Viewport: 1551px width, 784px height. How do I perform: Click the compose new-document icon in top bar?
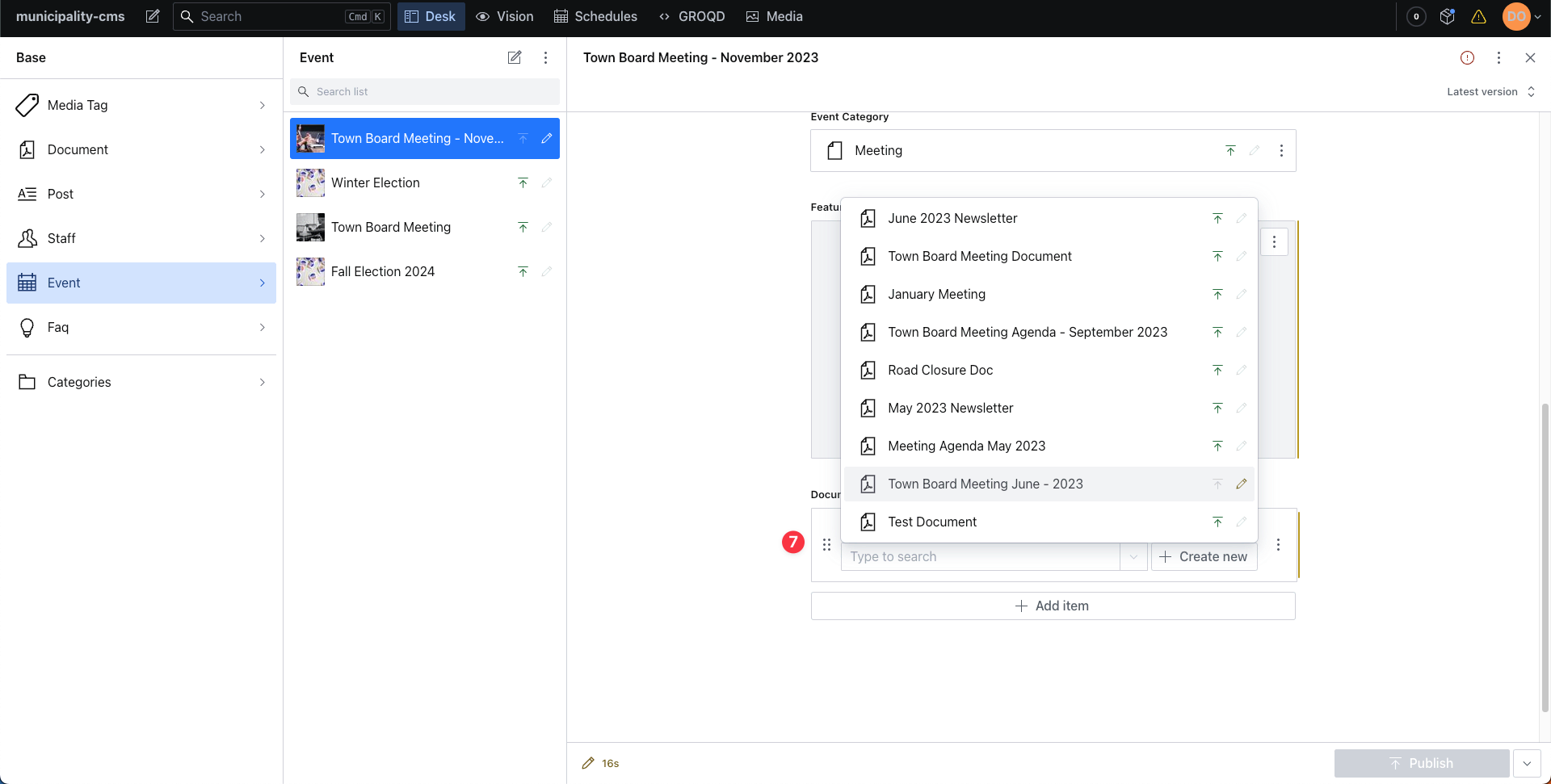point(152,16)
